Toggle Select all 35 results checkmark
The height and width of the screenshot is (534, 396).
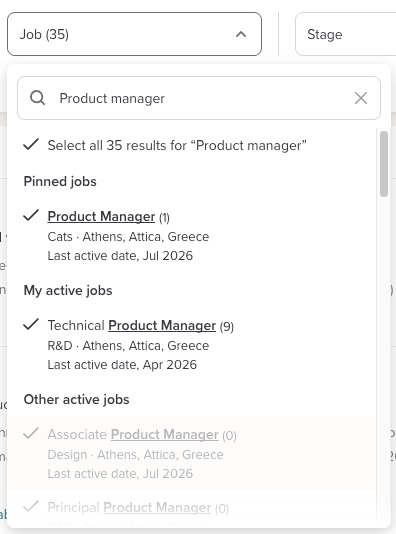coord(31,144)
